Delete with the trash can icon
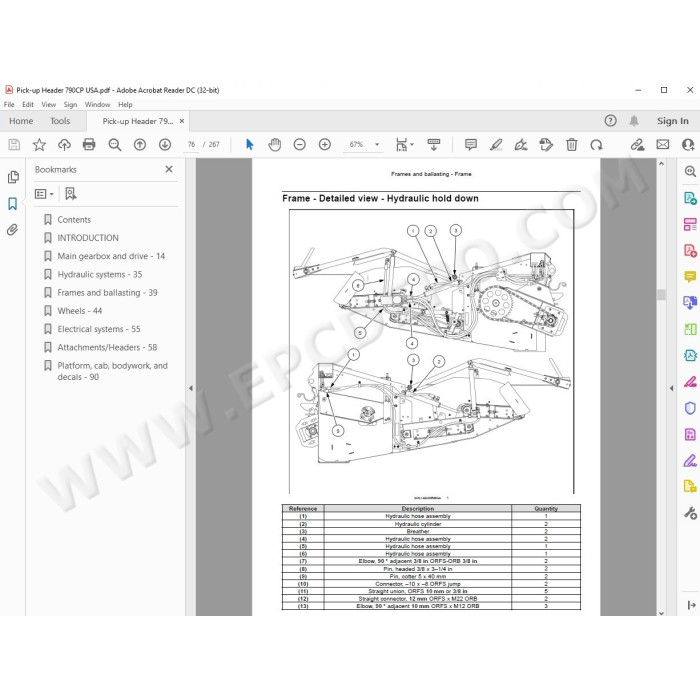700x700 pixels. [x=571, y=145]
